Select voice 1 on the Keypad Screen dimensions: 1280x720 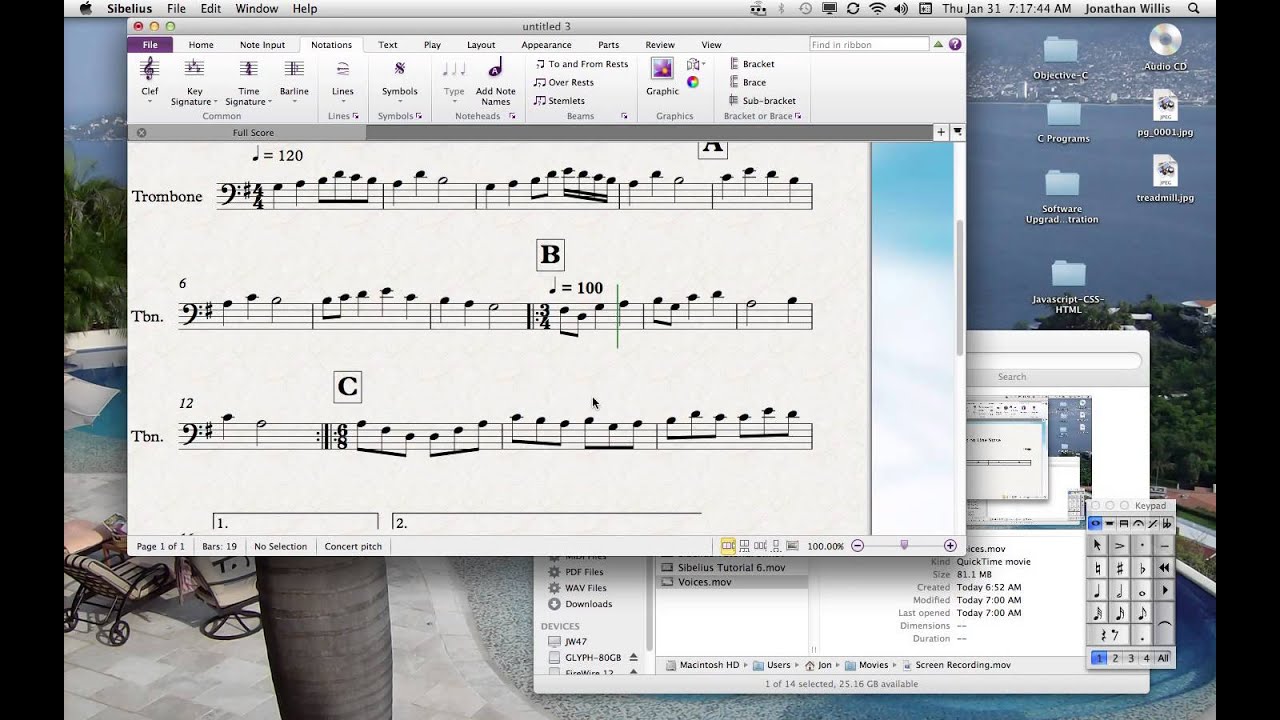[1099, 658]
